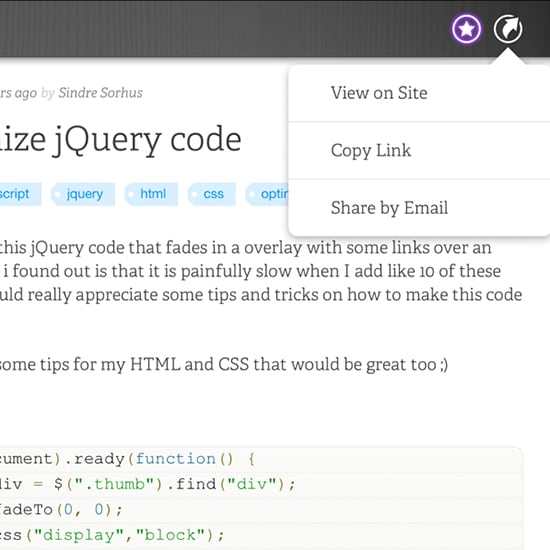Open the css tag

coord(212,194)
